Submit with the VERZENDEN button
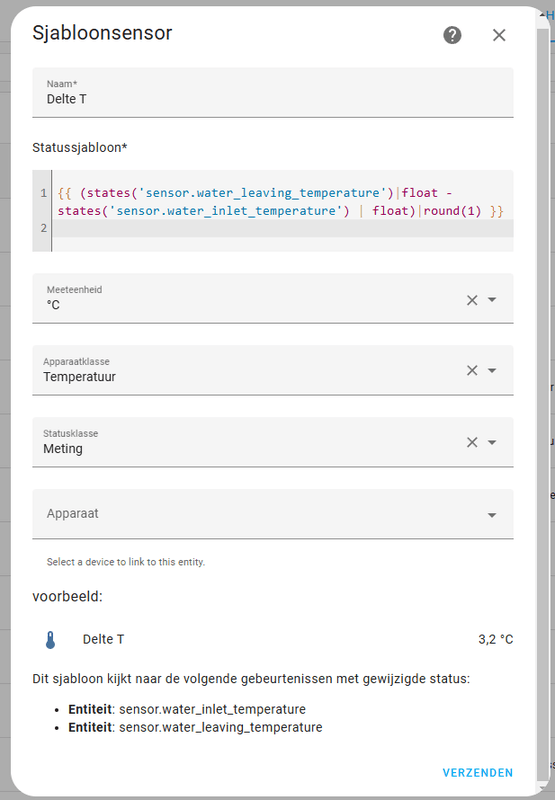555x800 pixels. [x=477, y=772]
